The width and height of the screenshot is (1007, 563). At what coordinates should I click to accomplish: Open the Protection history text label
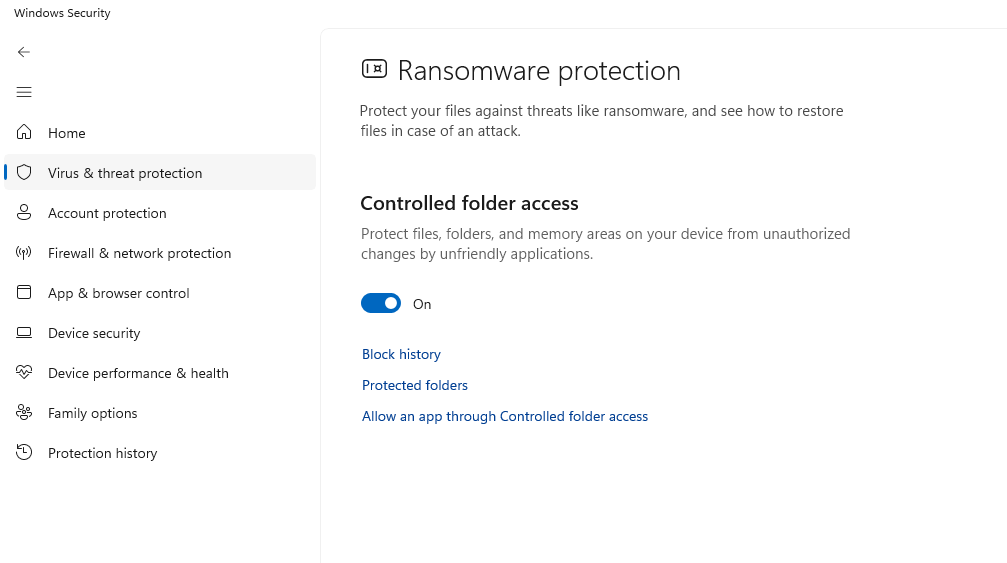click(x=103, y=453)
